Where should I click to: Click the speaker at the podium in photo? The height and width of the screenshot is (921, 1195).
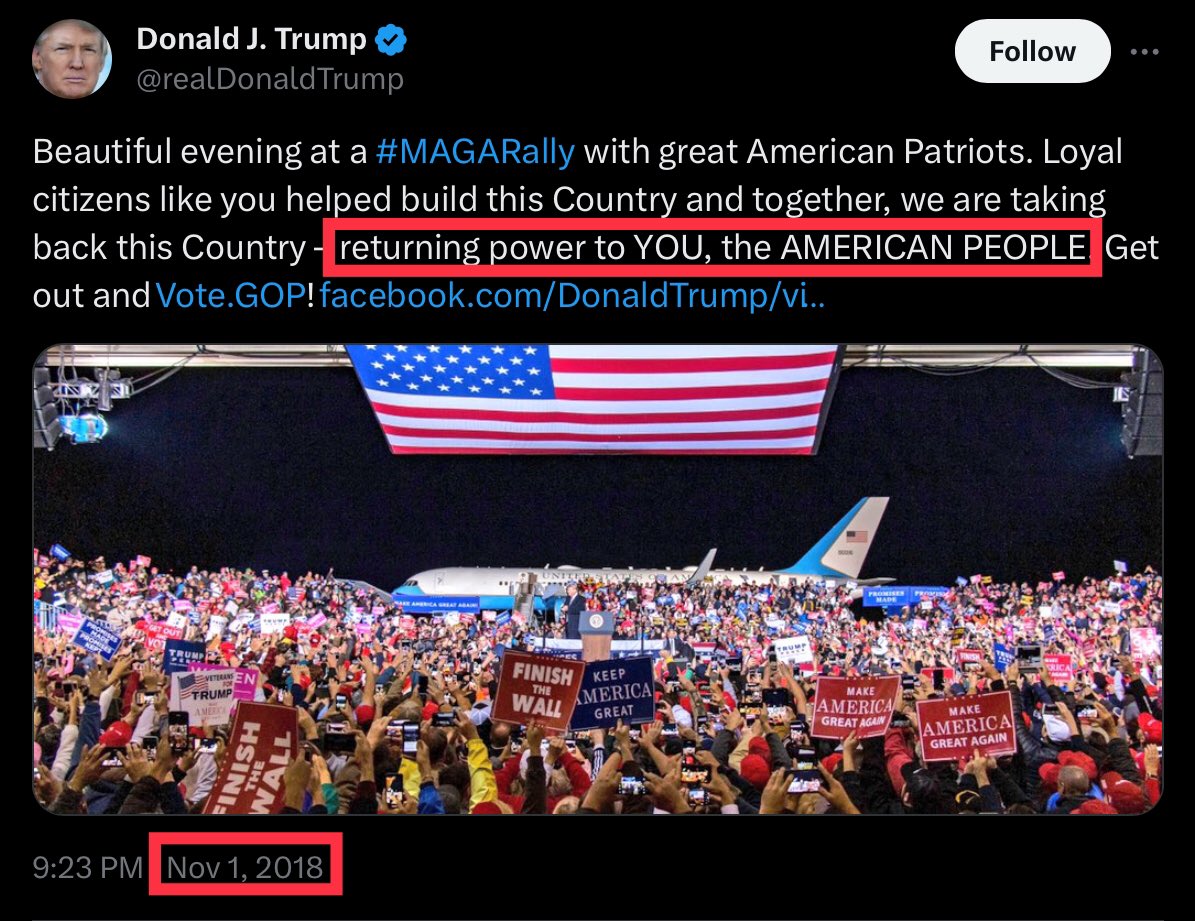click(x=575, y=610)
